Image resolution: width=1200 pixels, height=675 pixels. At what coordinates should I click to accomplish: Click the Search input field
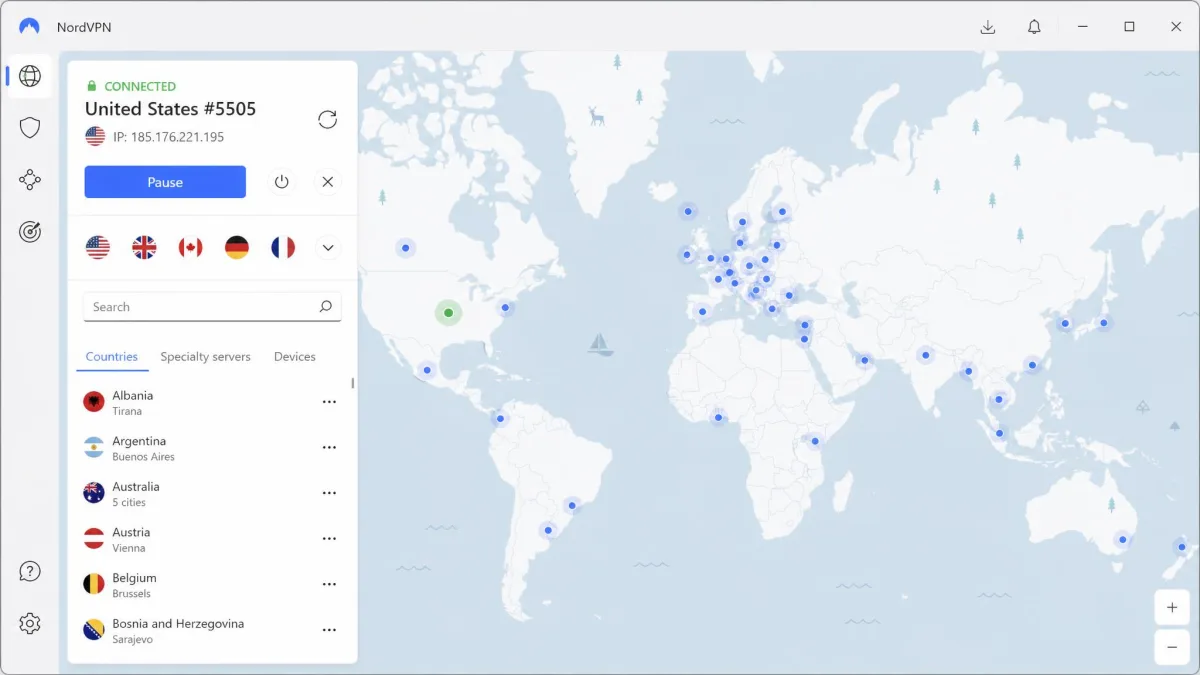212,307
